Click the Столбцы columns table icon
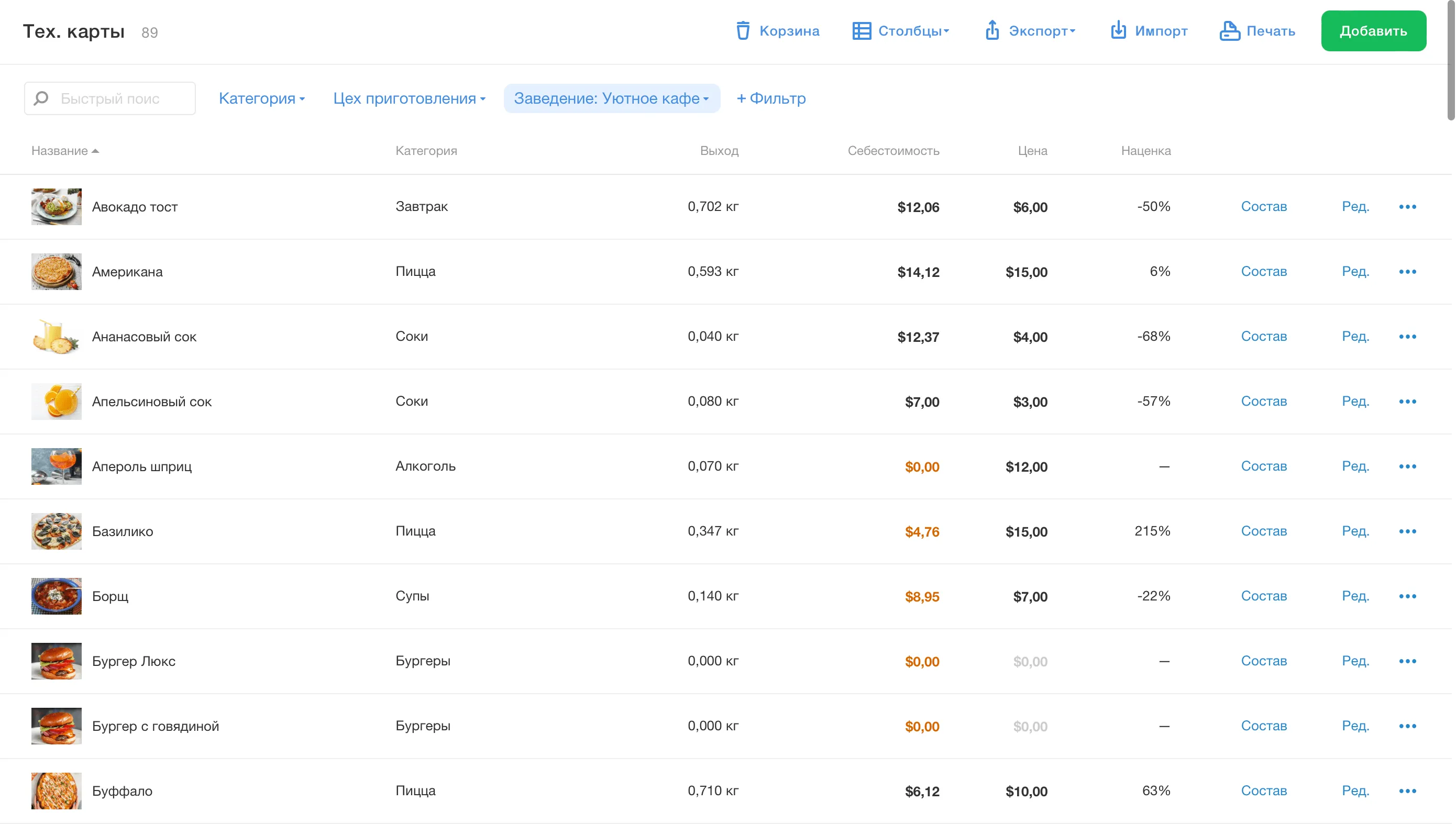1456x824 pixels. (861, 30)
